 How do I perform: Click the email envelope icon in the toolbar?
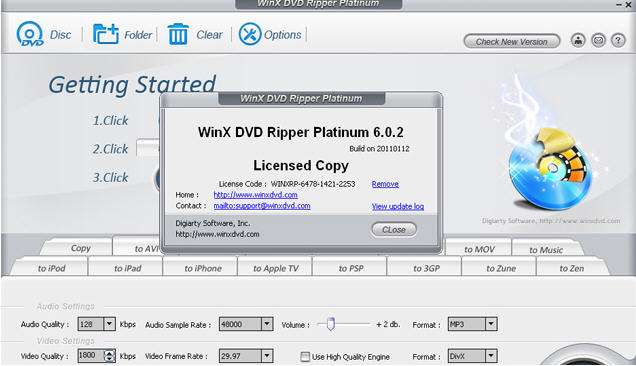pos(598,40)
